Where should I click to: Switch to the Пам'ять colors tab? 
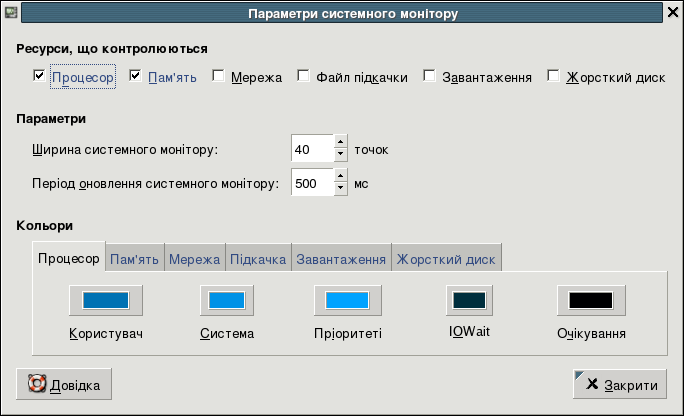click(134, 259)
